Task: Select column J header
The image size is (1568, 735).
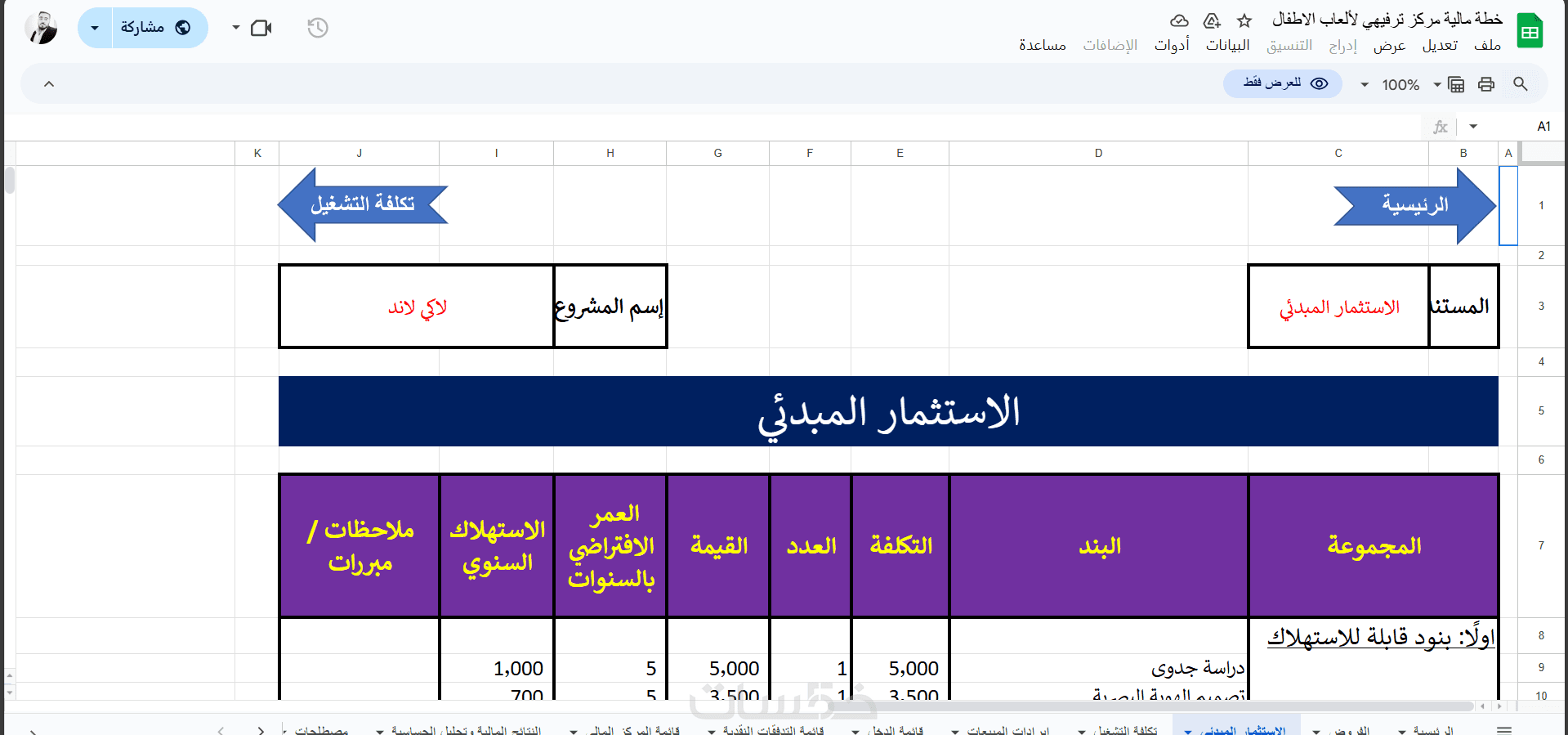Action: [x=359, y=153]
